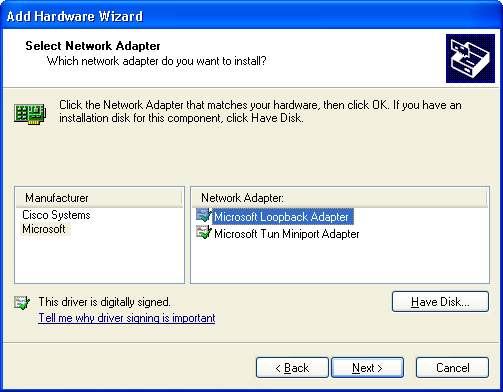Click the Manufacturer column header
This screenshot has width=503, height=392.
tap(99, 198)
